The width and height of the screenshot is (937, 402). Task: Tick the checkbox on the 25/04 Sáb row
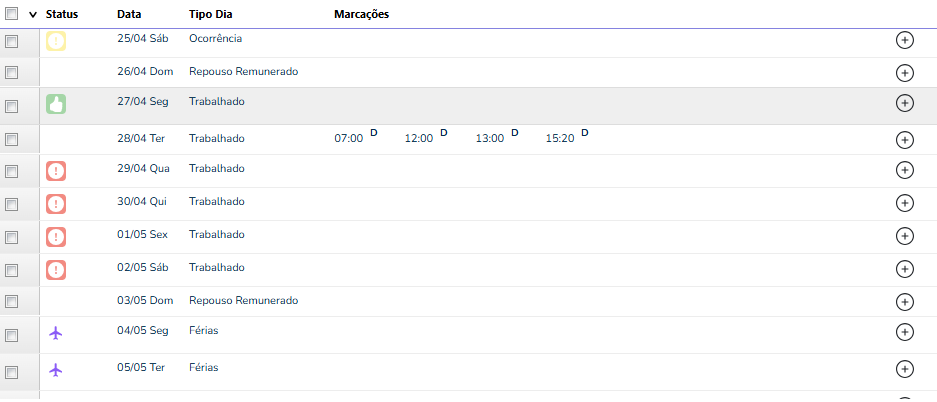coord(12,41)
